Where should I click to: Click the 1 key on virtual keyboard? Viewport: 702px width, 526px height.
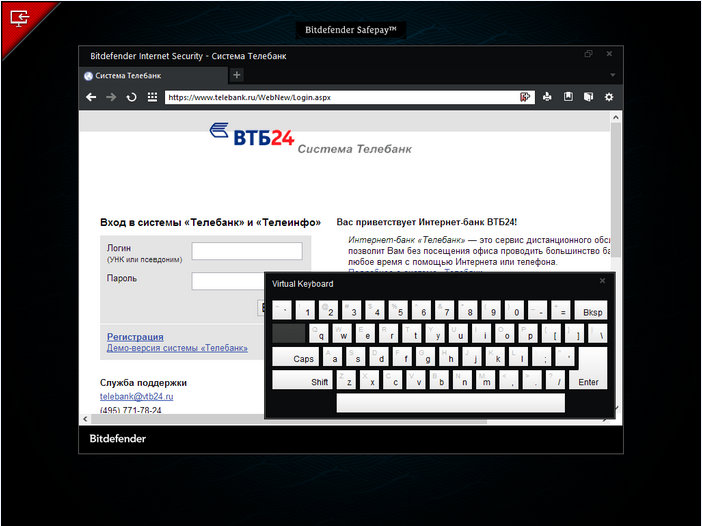[305, 310]
